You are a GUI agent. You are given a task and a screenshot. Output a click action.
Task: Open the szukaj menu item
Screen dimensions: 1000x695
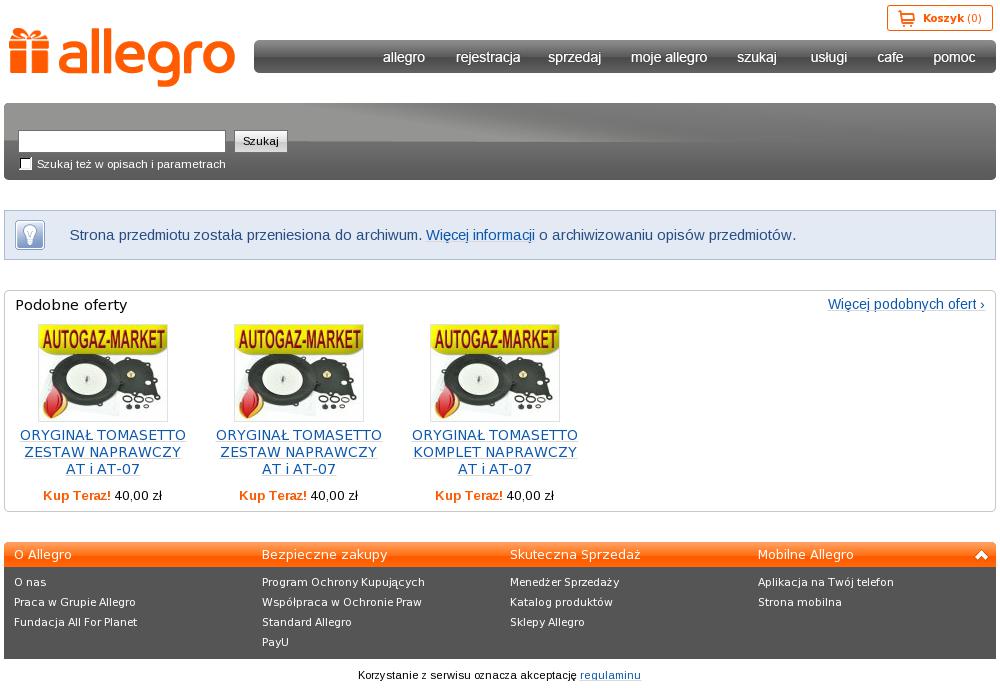coord(756,57)
